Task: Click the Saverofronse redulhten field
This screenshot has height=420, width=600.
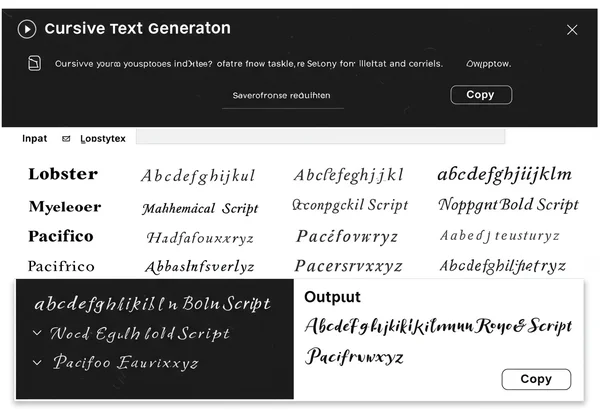Action: tap(282, 97)
